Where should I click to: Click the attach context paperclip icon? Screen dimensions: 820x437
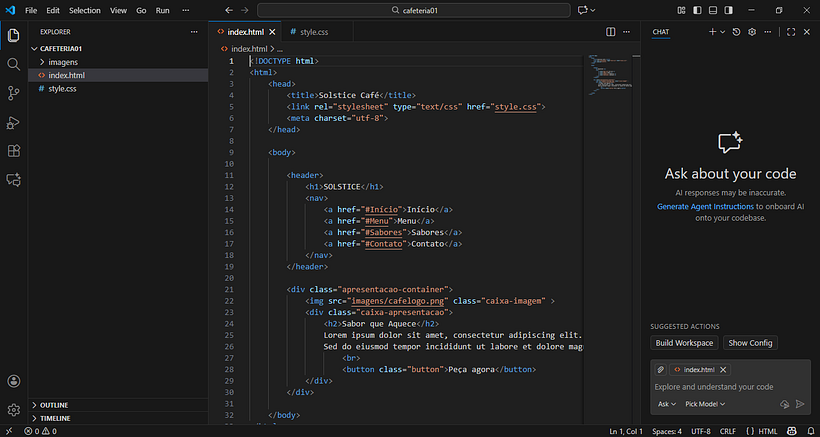660,370
